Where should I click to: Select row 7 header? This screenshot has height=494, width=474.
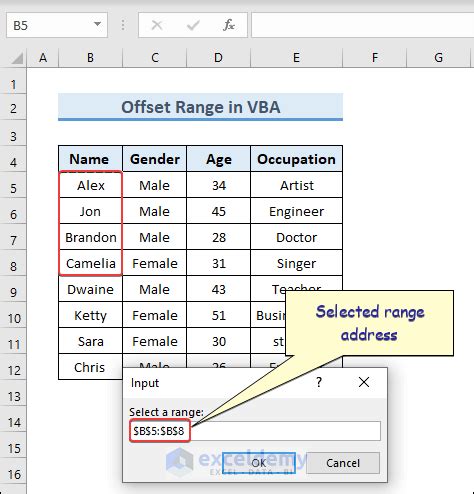tap(13, 237)
